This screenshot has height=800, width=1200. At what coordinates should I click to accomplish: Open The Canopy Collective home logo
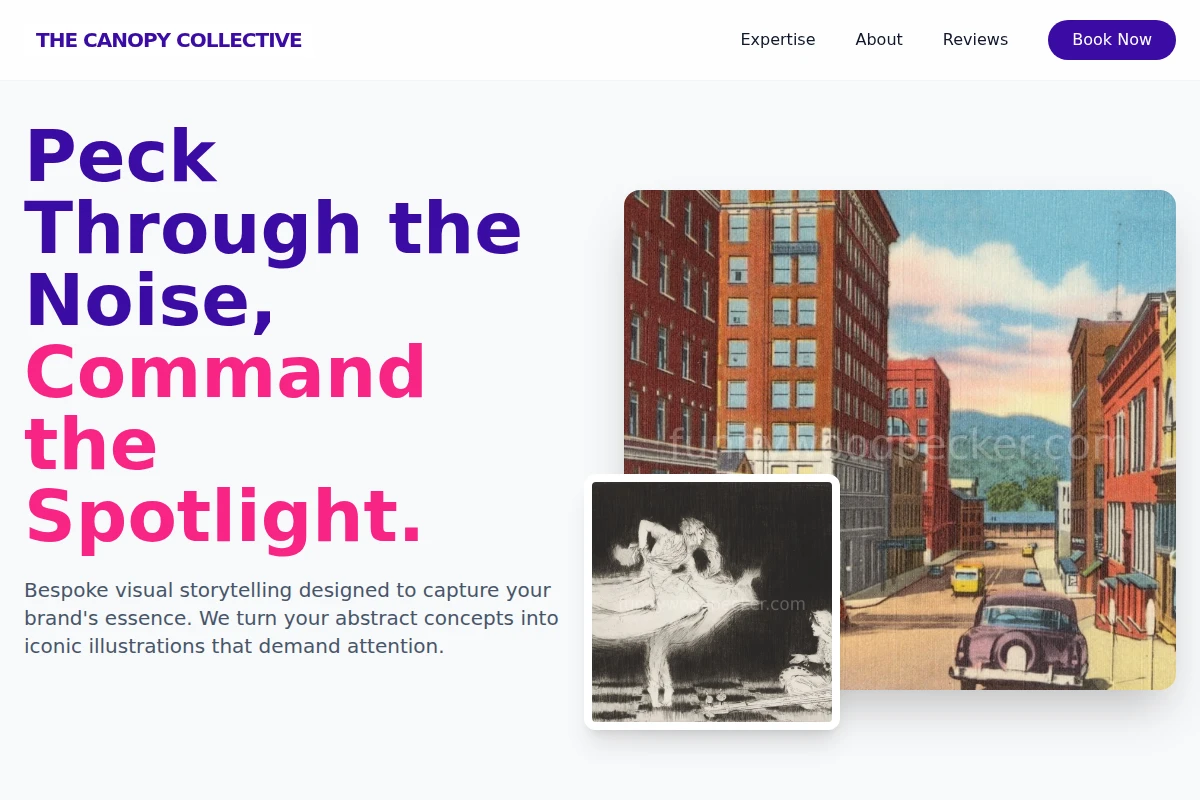(169, 40)
